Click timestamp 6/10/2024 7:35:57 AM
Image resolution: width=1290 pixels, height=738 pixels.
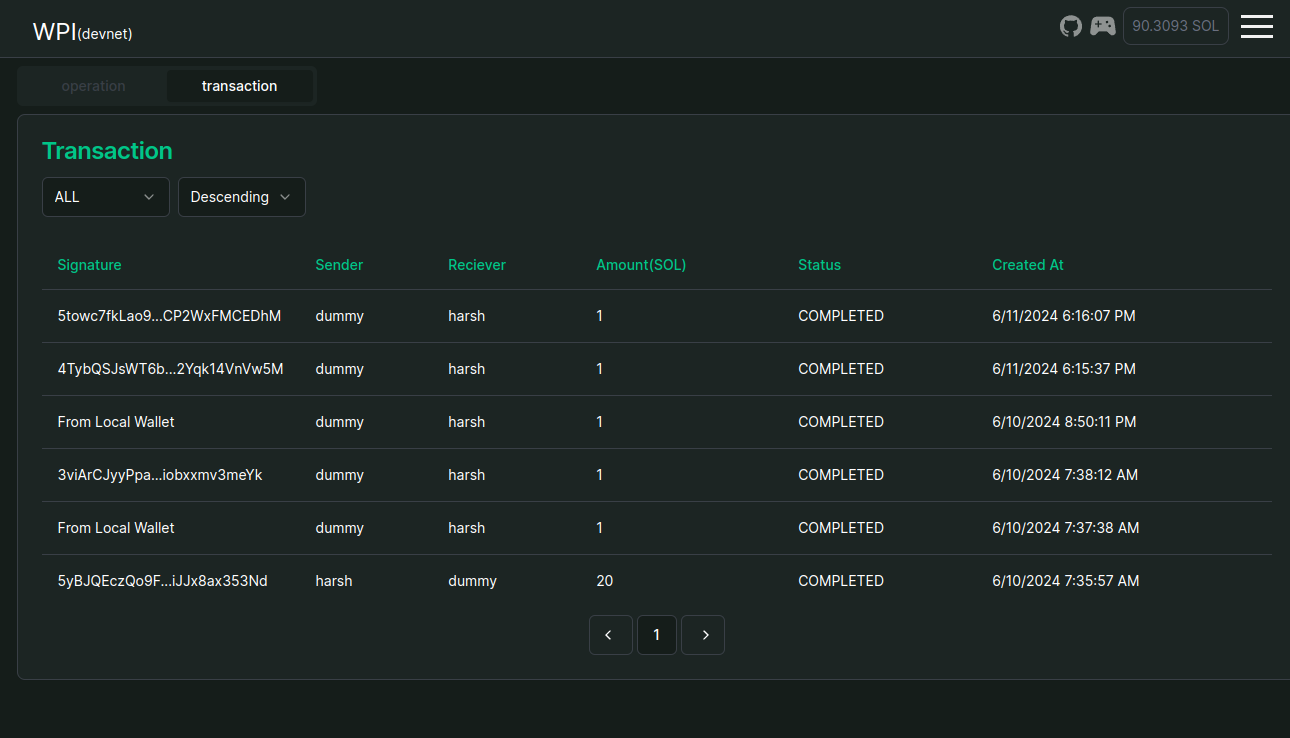pos(1066,581)
